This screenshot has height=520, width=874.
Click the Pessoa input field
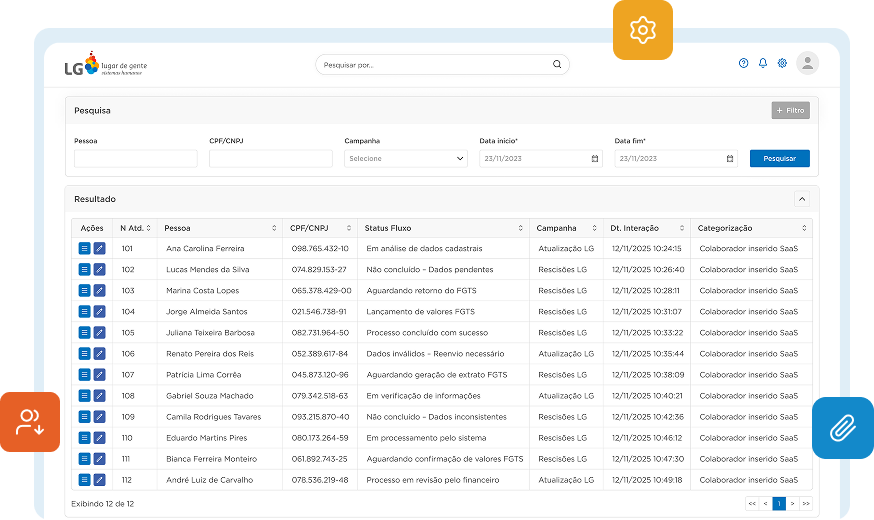point(136,158)
